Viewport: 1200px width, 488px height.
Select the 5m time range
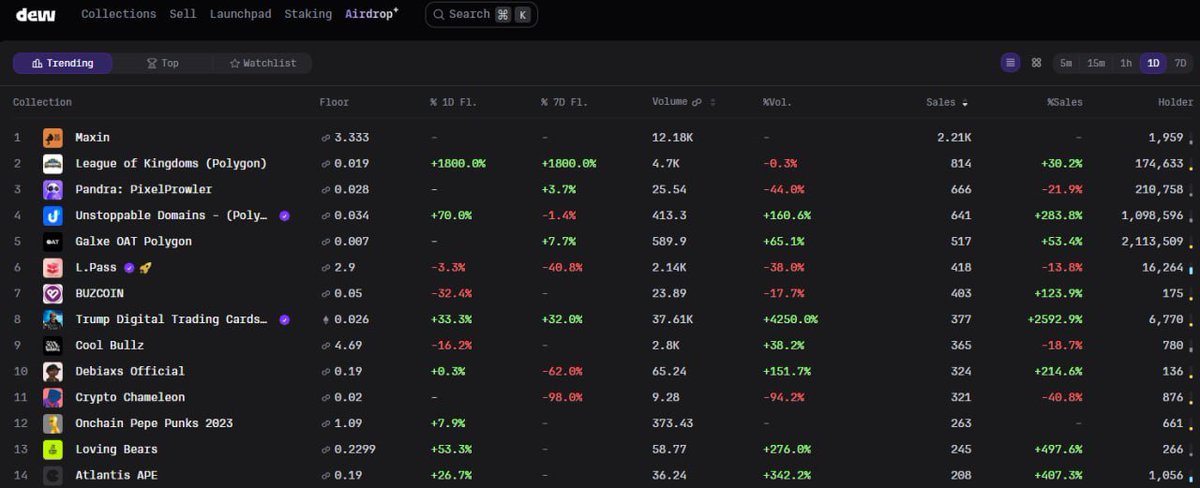[x=1066, y=63]
